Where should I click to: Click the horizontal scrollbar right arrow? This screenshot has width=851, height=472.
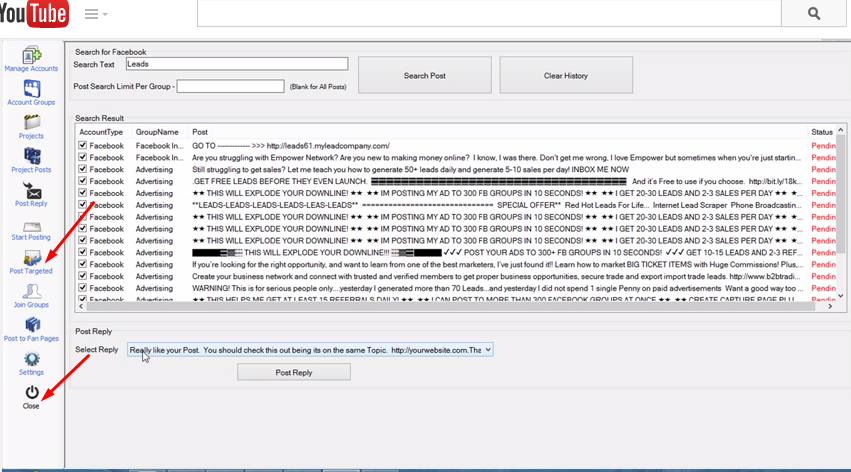tap(830, 307)
